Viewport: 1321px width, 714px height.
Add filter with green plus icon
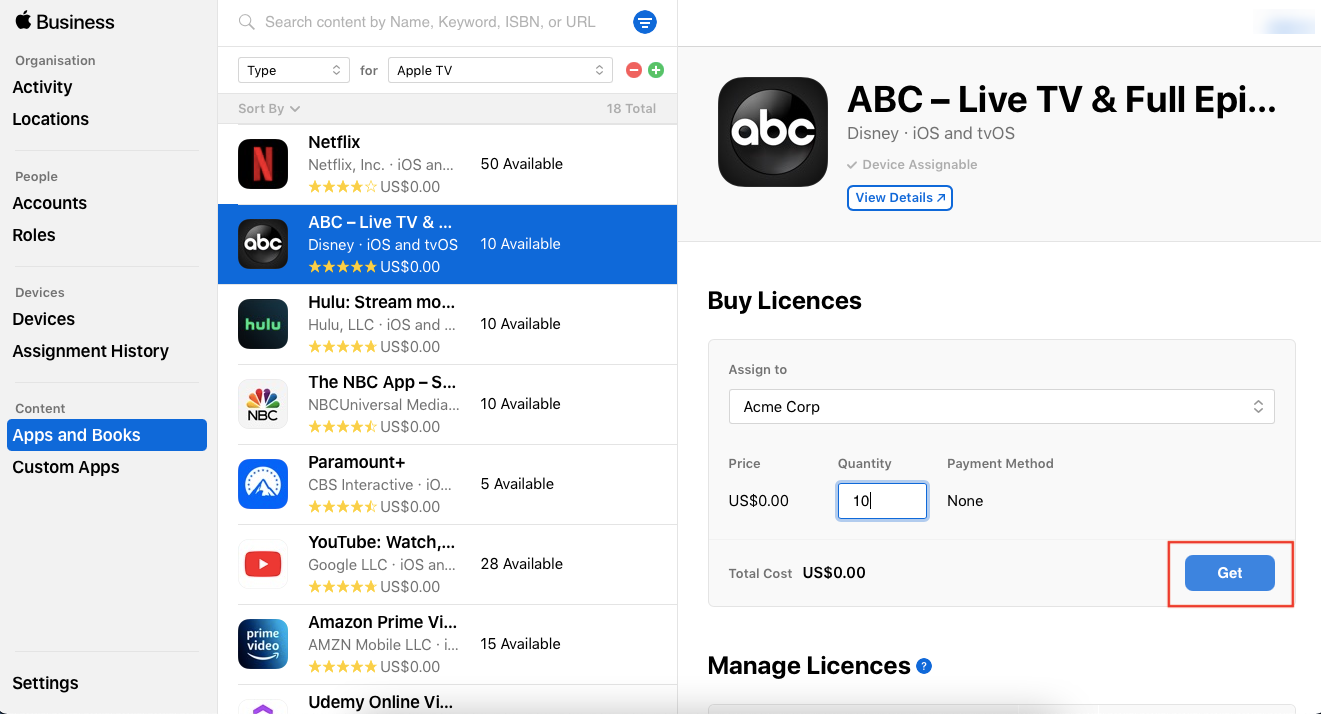tap(656, 70)
